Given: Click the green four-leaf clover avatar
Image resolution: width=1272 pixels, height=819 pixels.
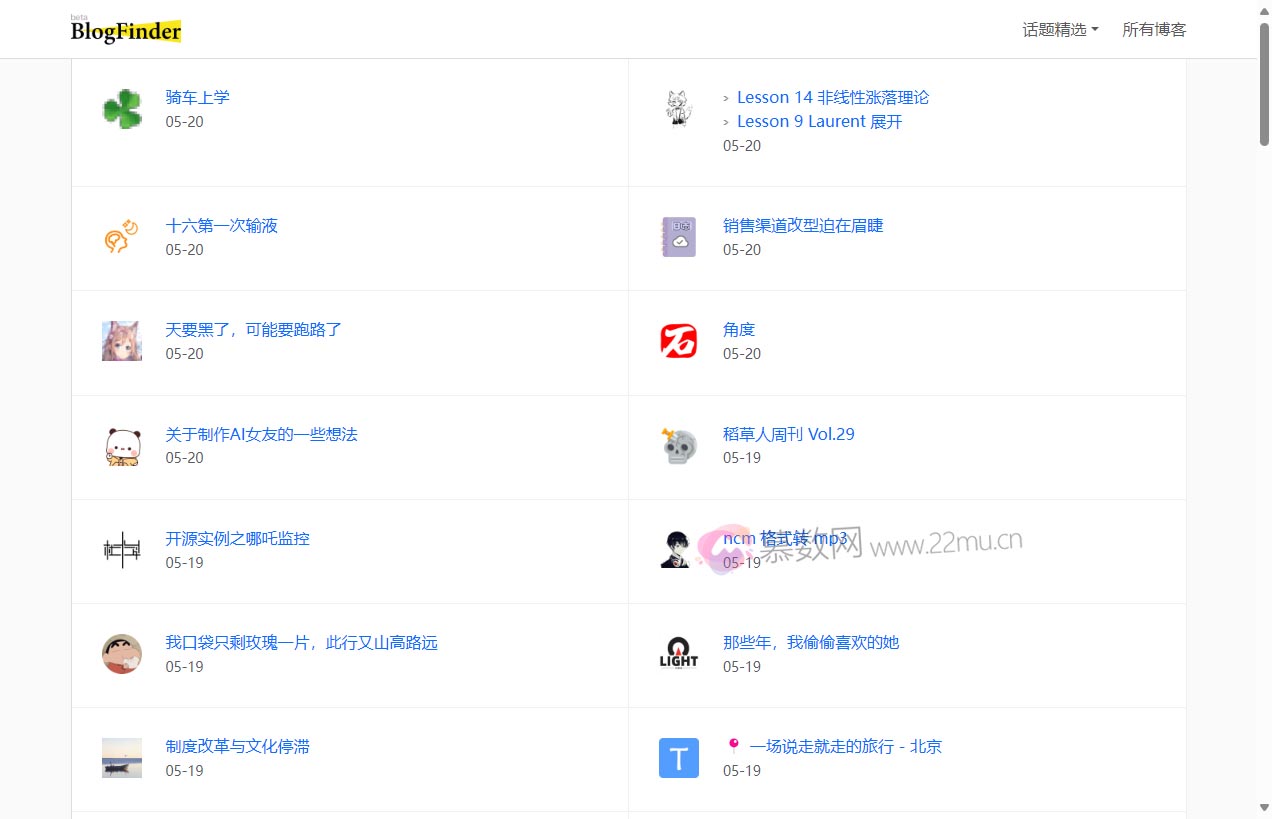Looking at the screenshot, I should [122, 109].
